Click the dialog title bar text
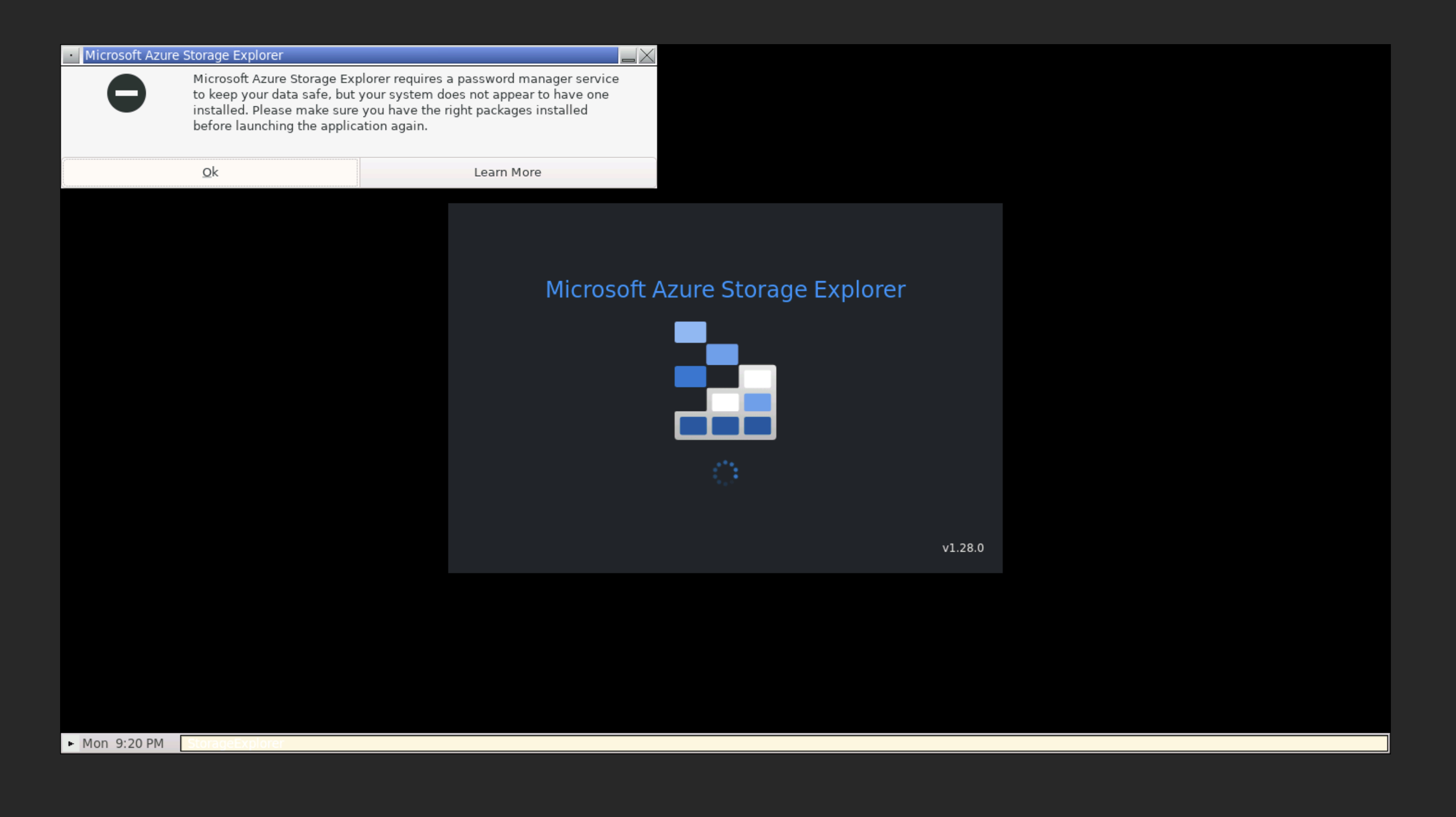Image resolution: width=1456 pixels, height=817 pixels. coord(184,55)
